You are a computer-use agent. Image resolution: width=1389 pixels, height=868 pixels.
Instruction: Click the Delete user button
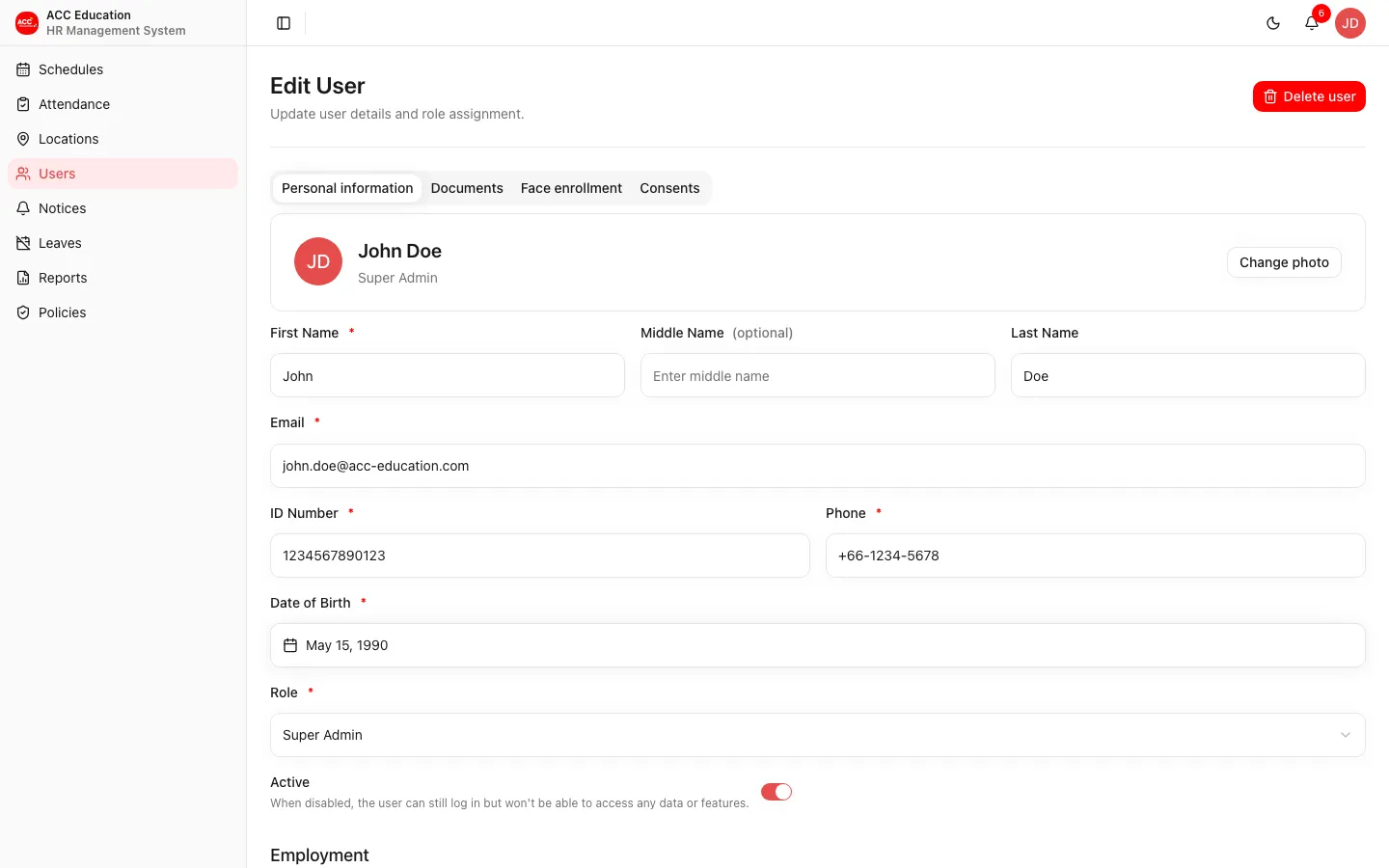click(1309, 96)
